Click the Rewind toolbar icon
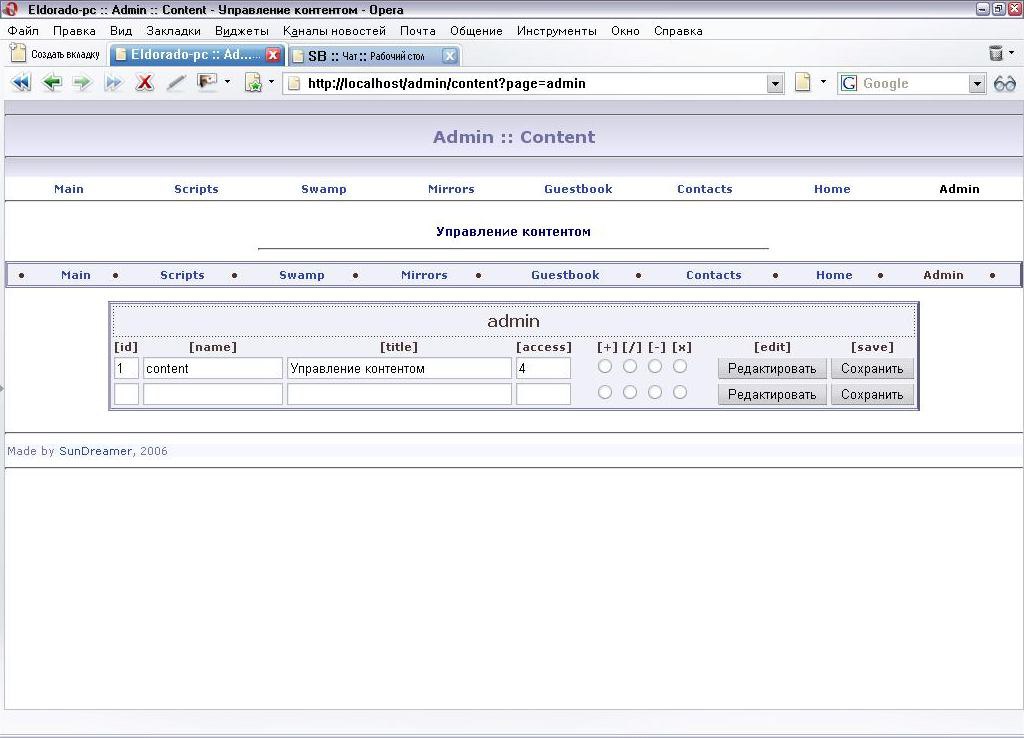This screenshot has height=738, width=1024. pos(20,83)
